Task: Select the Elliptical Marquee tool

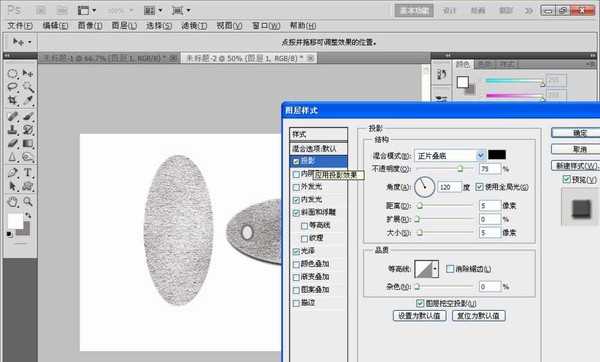Action: pos(13,73)
